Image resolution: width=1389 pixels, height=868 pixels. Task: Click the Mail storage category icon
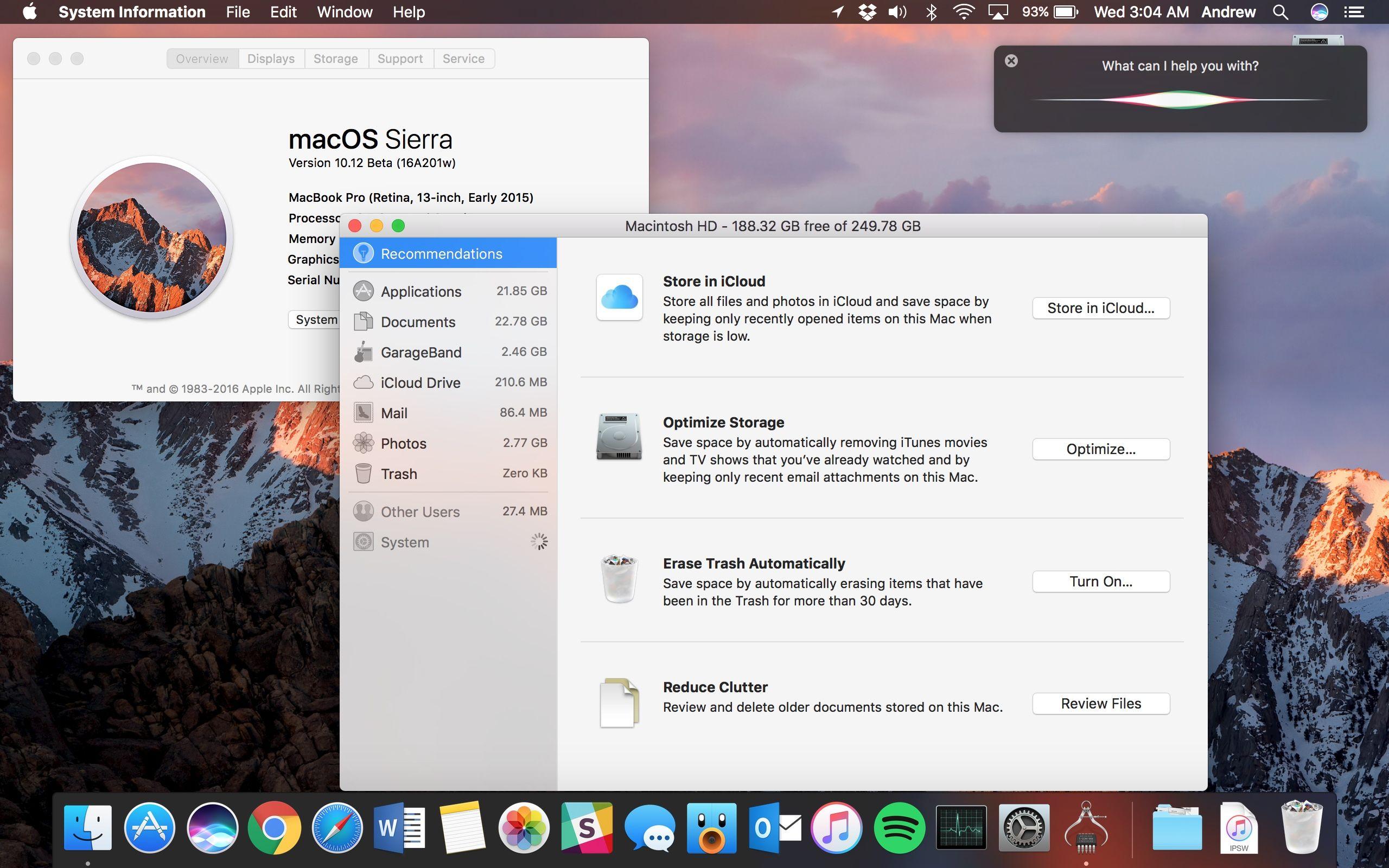coord(363,411)
